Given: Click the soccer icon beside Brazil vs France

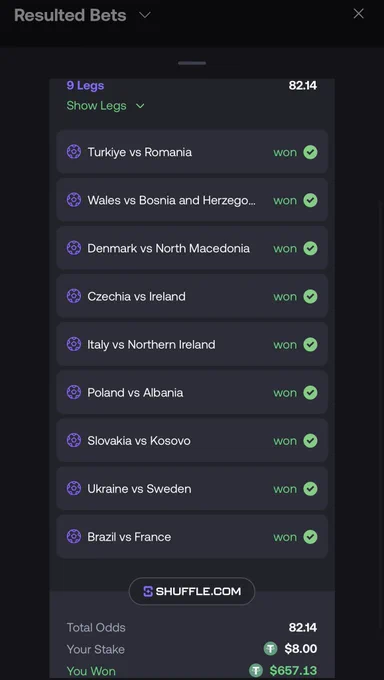Looking at the screenshot, I should [74, 536].
